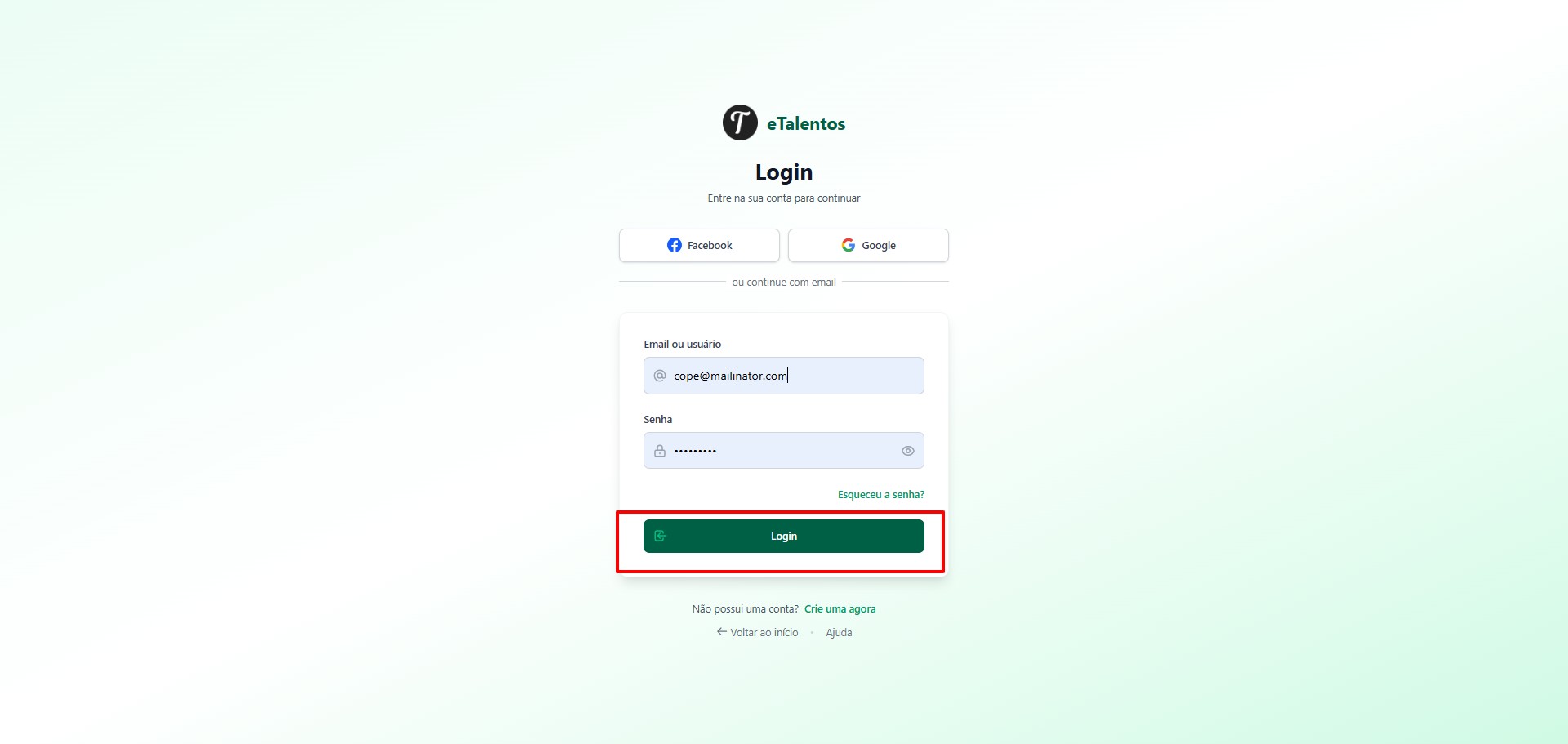Viewport: 1568px width, 744px height.
Task: Open the Esqueceu a senha? link
Action: click(881, 494)
